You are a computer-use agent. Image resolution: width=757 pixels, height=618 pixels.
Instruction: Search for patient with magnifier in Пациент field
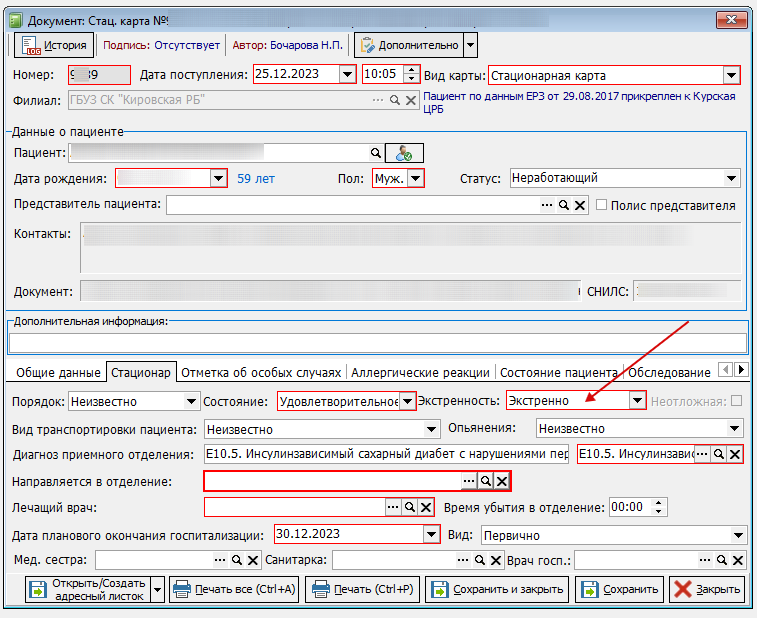pyautogui.click(x=375, y=153)
